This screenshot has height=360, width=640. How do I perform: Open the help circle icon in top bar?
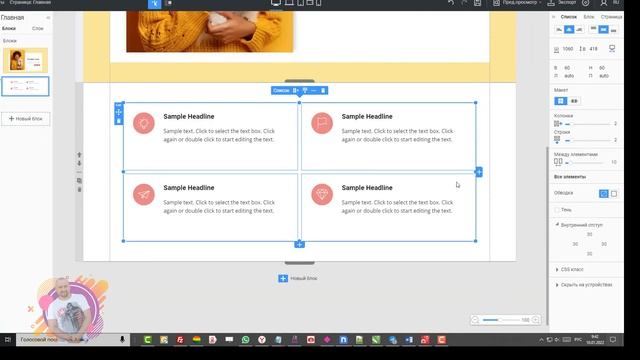pyautogui.click(x=586, y=3)
